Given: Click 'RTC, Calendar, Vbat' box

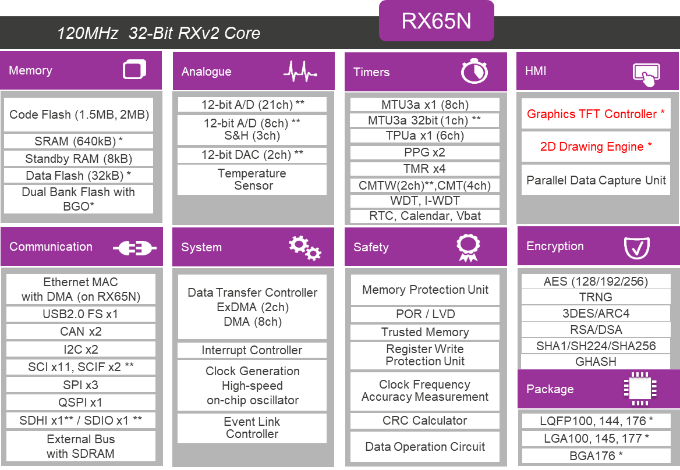Looking at the screenshot, I should pyautogui.click(x=425, y=216).
